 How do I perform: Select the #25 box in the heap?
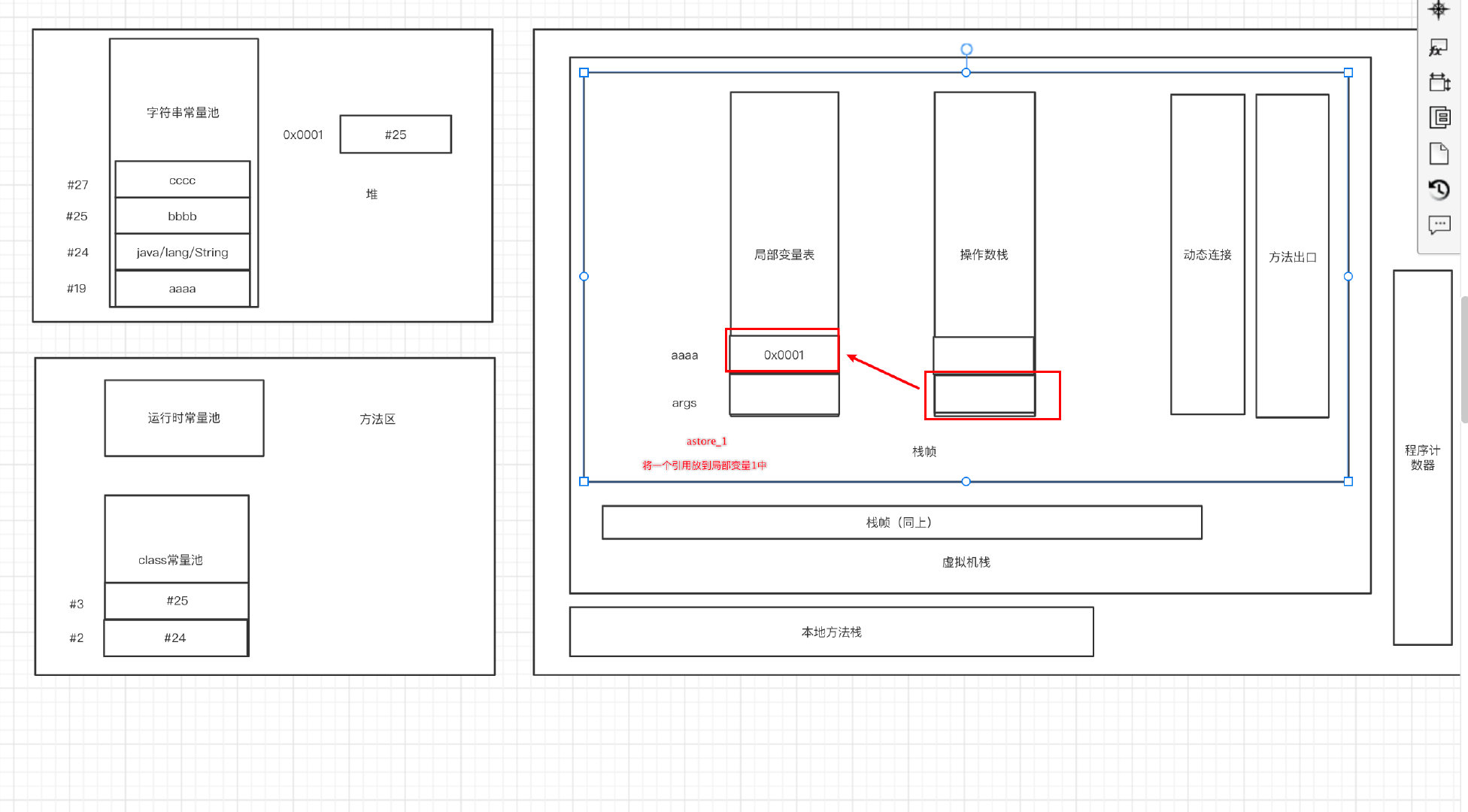click(396, 135)
